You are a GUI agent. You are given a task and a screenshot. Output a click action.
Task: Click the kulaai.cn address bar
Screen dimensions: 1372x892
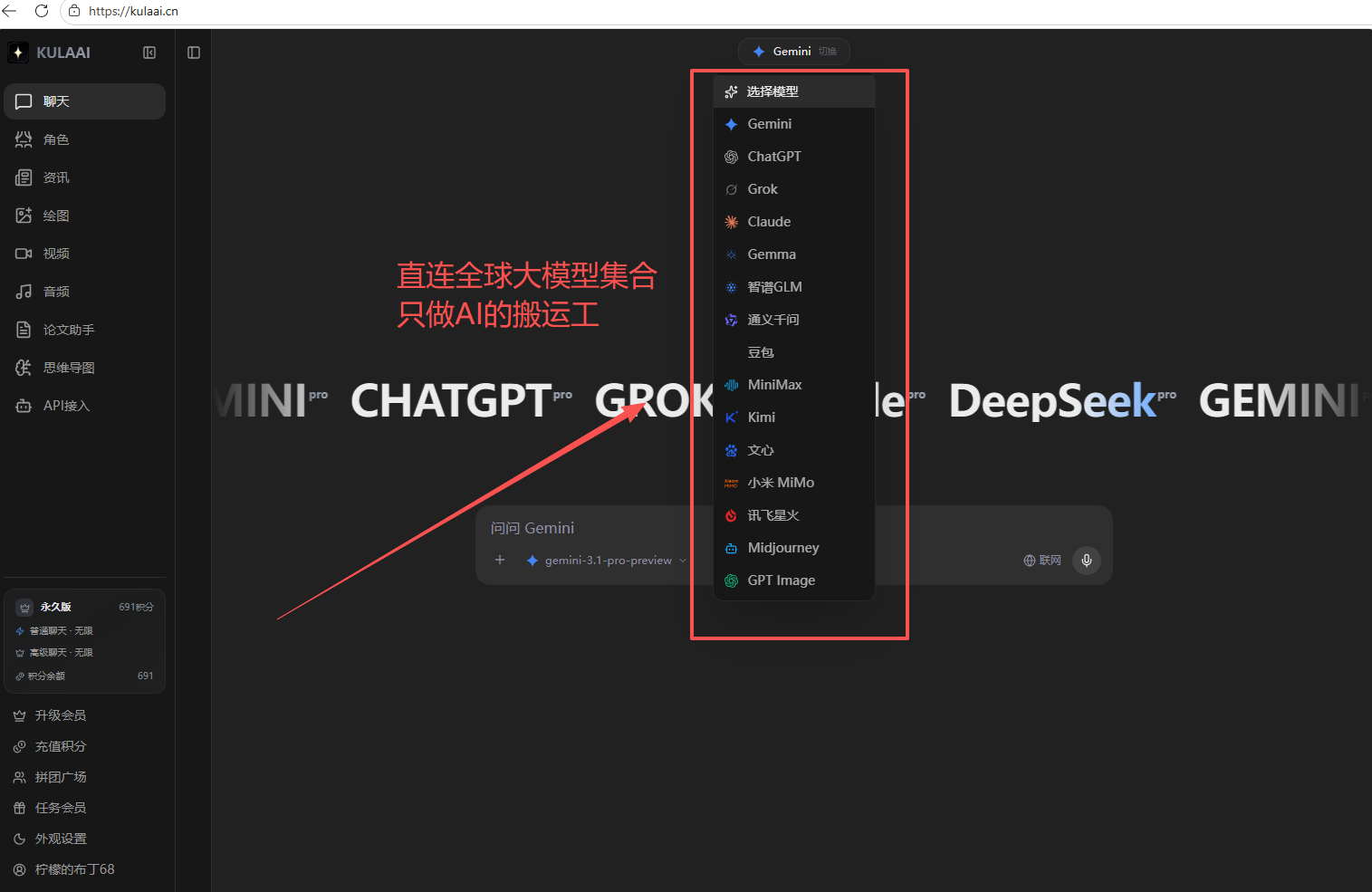[x=715, y=11]
